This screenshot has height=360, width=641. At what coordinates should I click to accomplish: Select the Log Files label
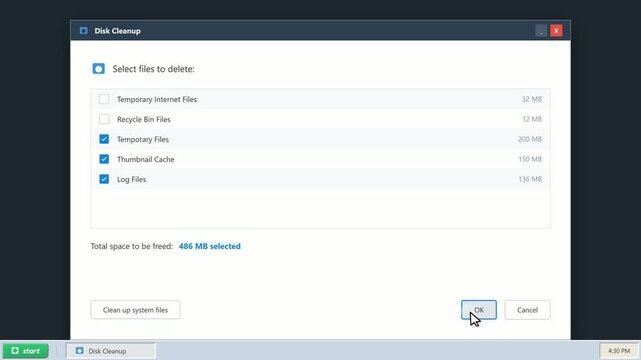coord(131,179)
